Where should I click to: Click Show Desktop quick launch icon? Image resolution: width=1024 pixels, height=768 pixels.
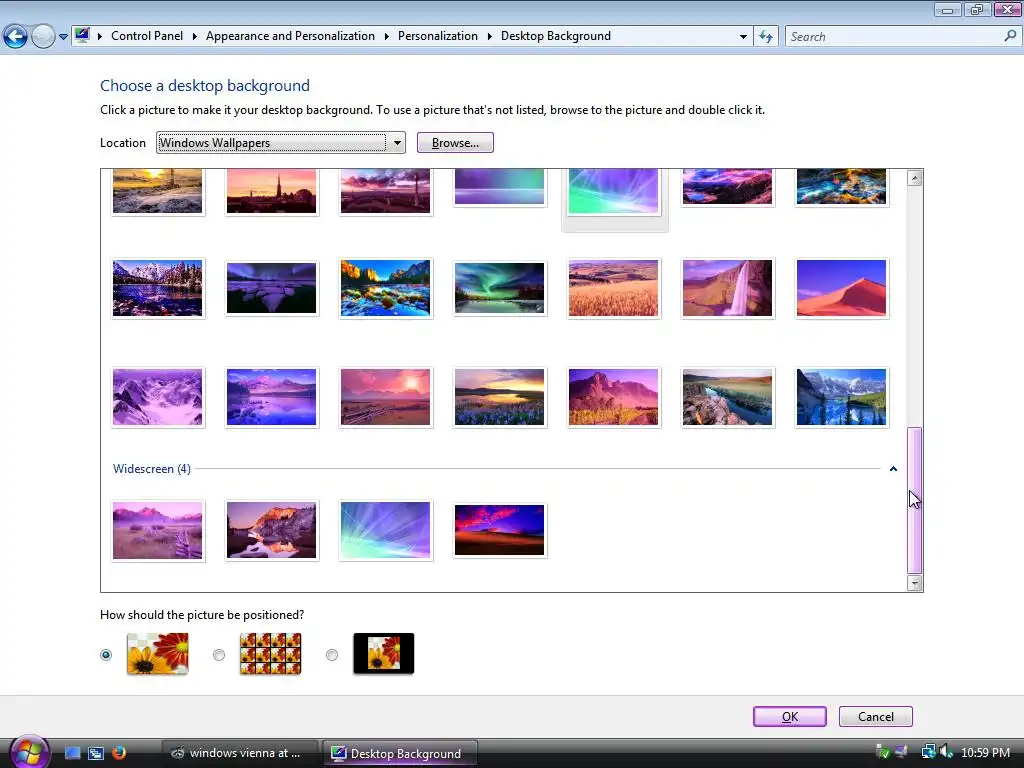tap(72, 753)
